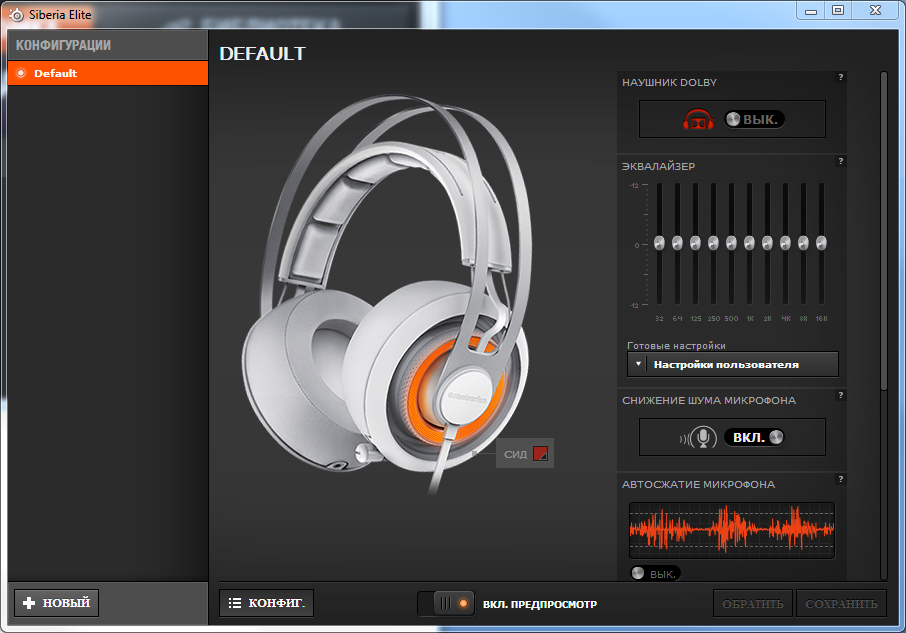Minimize the Siberia Elite window
Viewport: 906px width, 633px height.
coord(811,11)
